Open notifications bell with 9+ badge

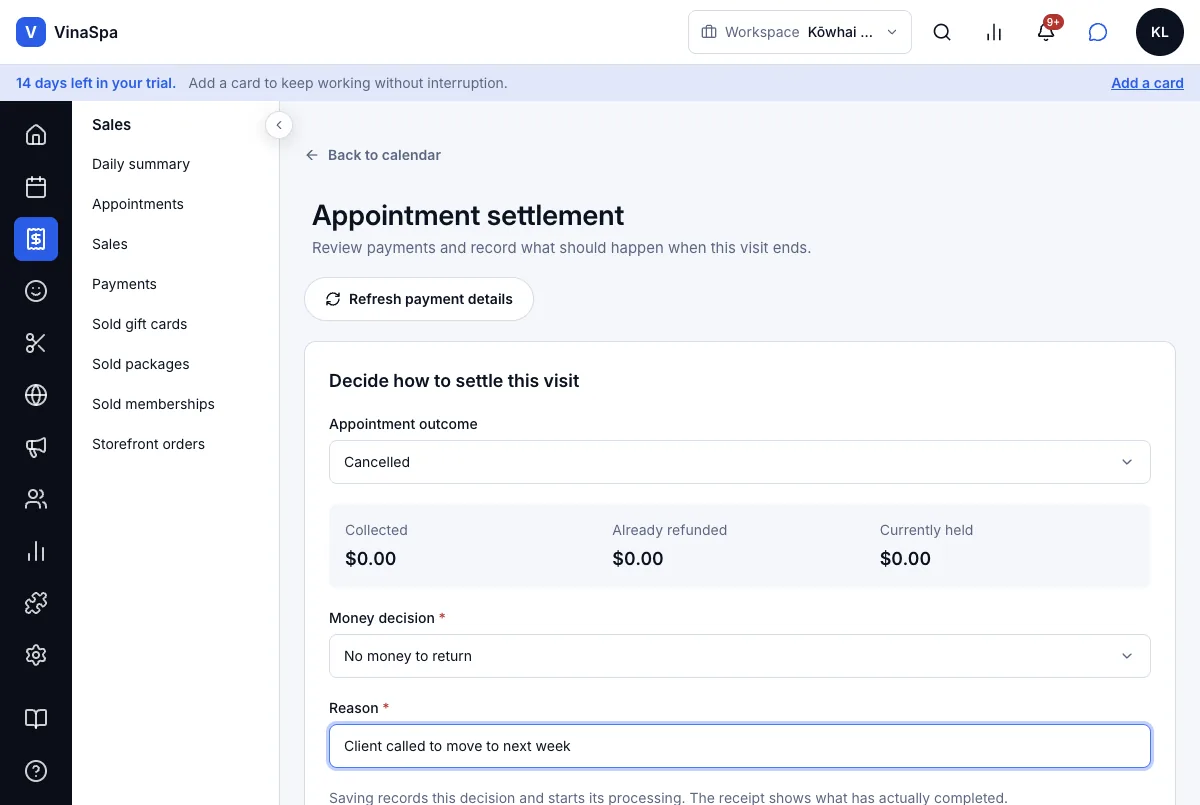[x=1046, y=32]
